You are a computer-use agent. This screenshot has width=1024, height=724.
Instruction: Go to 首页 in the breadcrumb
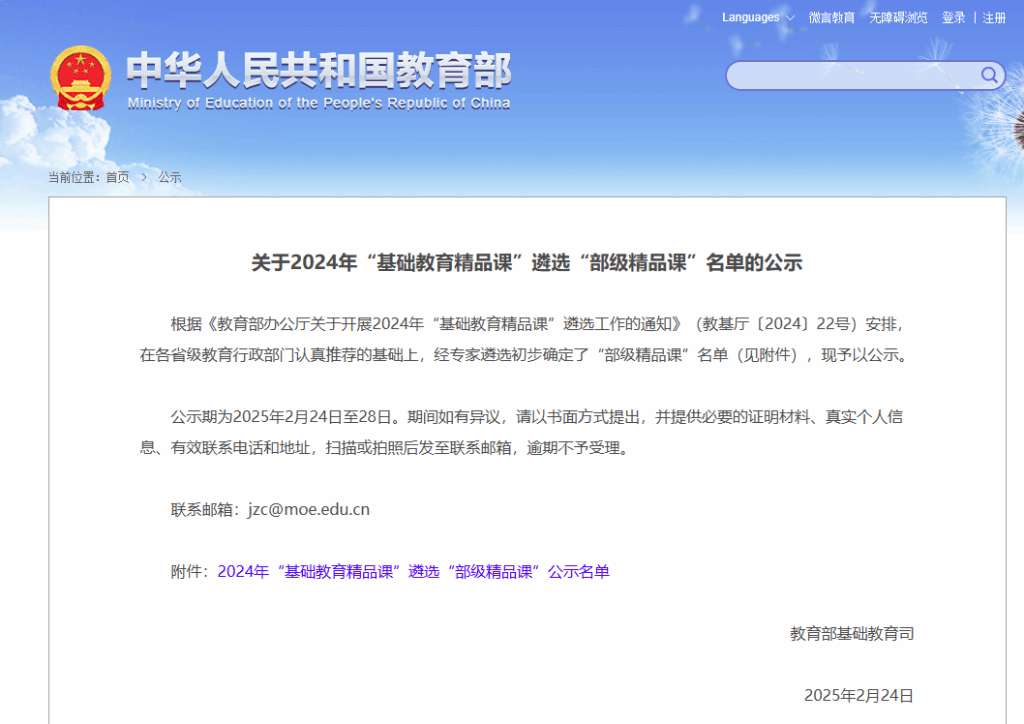pyautogui.click(x=118, y=177)
